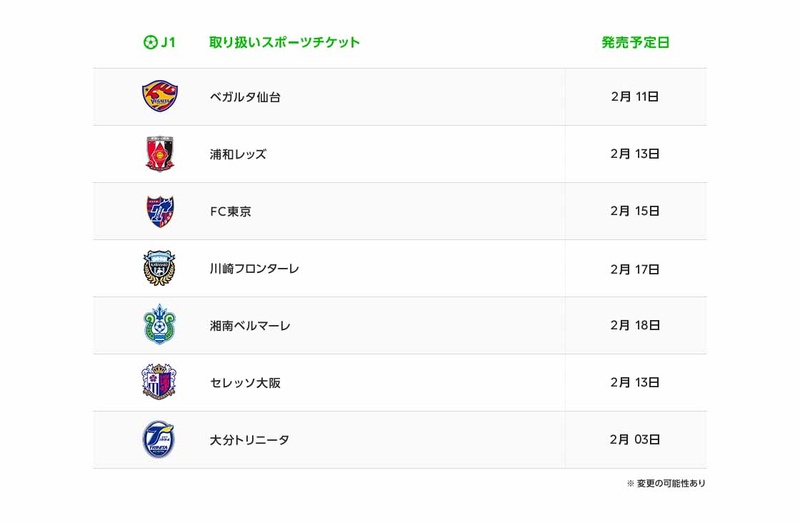Select the 川崎フロンターレ team name
This screenshot has height=523, width=800.
pyautogui.click(x=254, y=269)
